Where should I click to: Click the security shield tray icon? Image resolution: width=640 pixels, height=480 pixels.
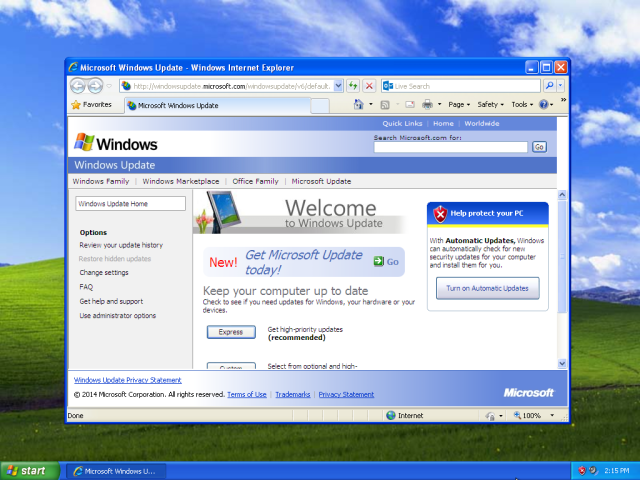(582, 470)
